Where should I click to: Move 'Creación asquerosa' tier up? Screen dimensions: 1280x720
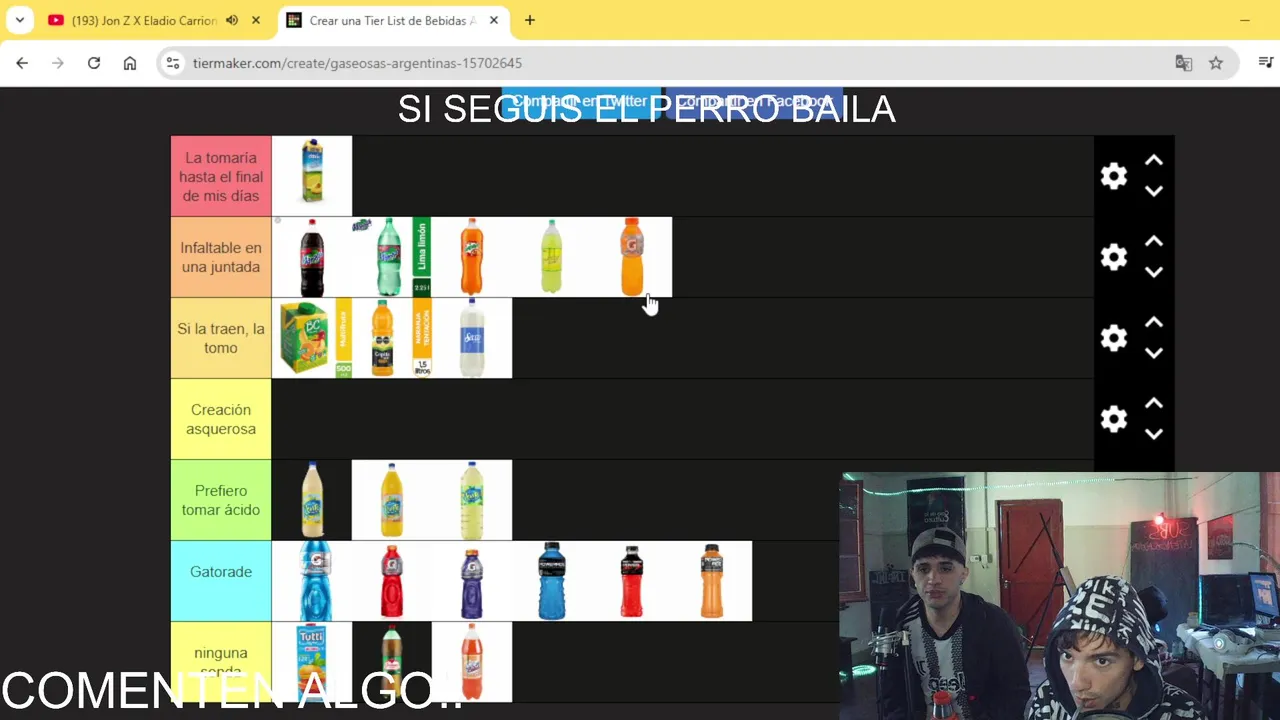point(1153,403)
